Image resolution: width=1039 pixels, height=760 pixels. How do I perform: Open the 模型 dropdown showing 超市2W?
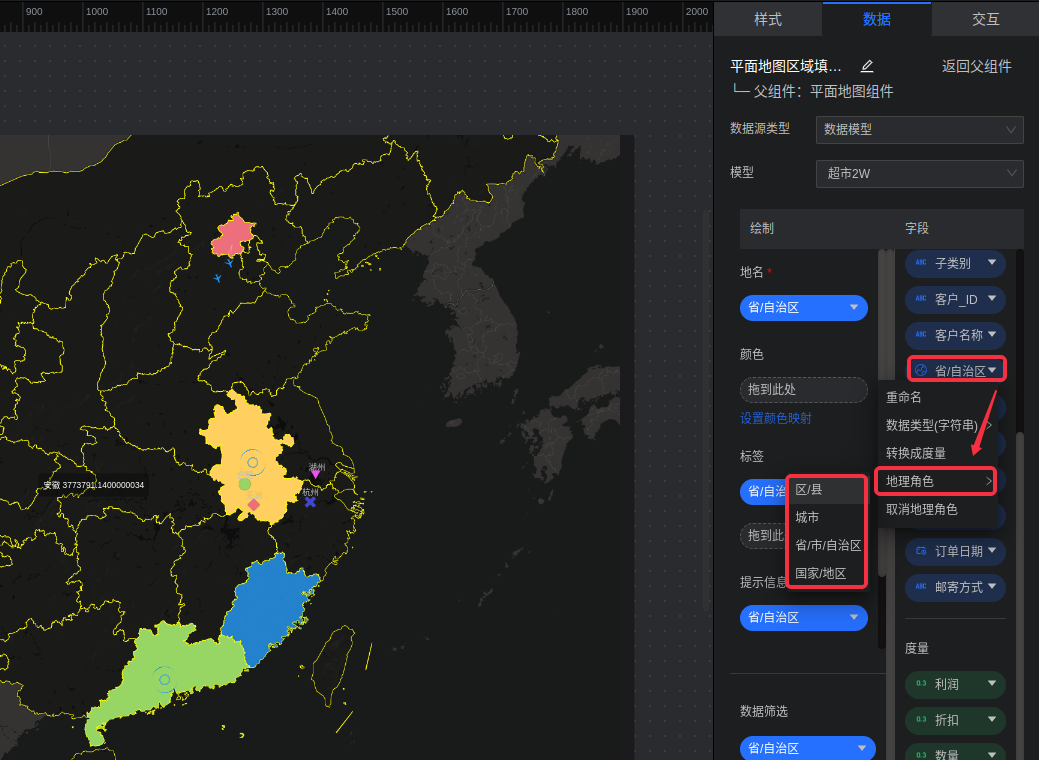pyautogui.click(x=919, y=174)
